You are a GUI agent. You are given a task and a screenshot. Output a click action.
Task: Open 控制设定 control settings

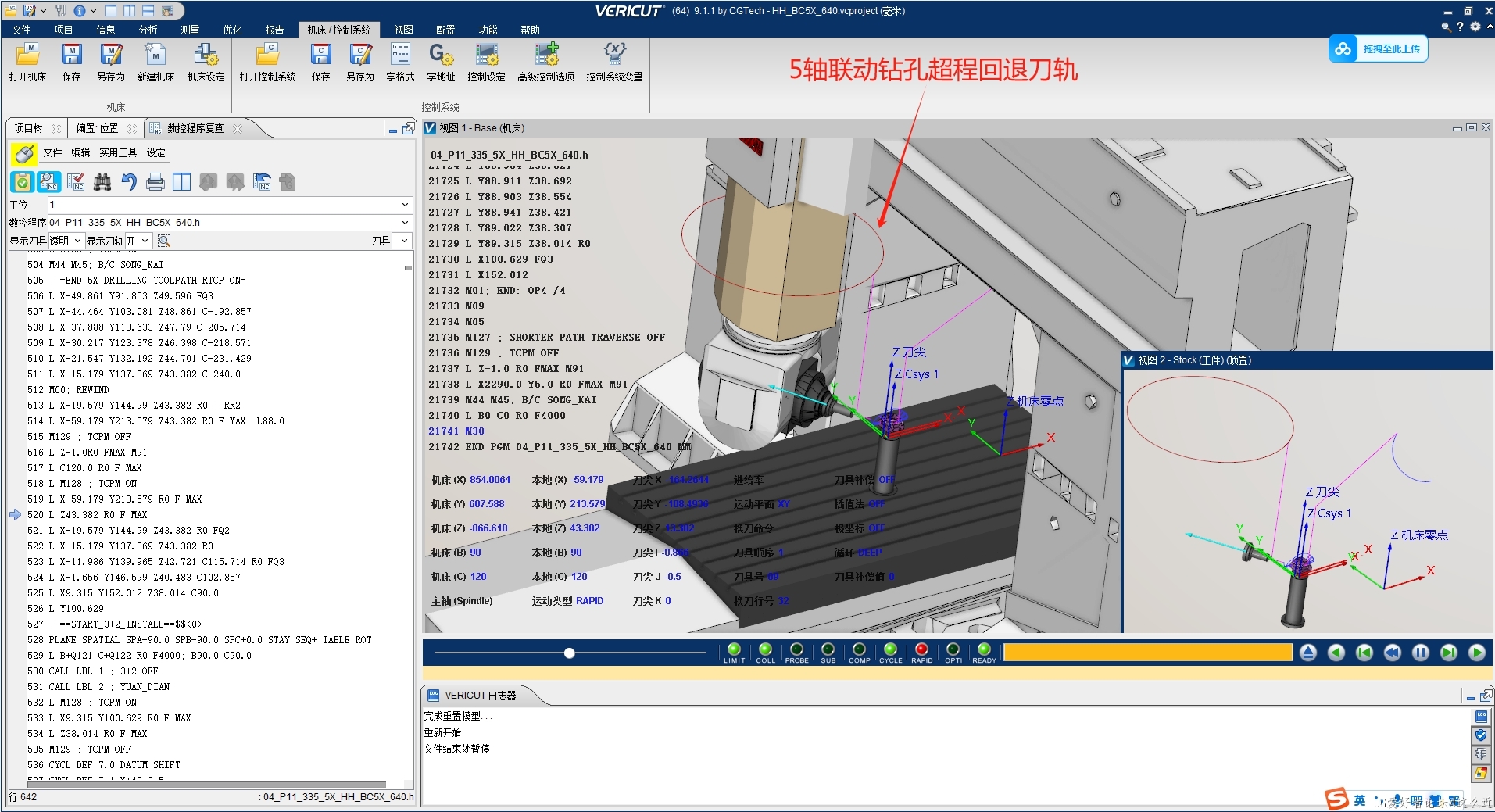(486, 63)
